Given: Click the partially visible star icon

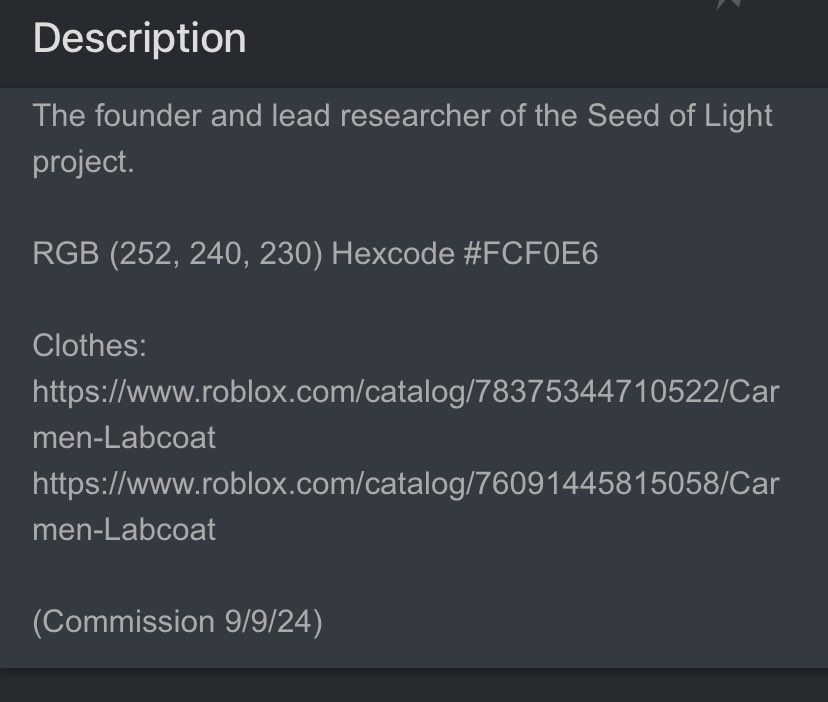Looking at the screenshot, I should pos(730,4).
